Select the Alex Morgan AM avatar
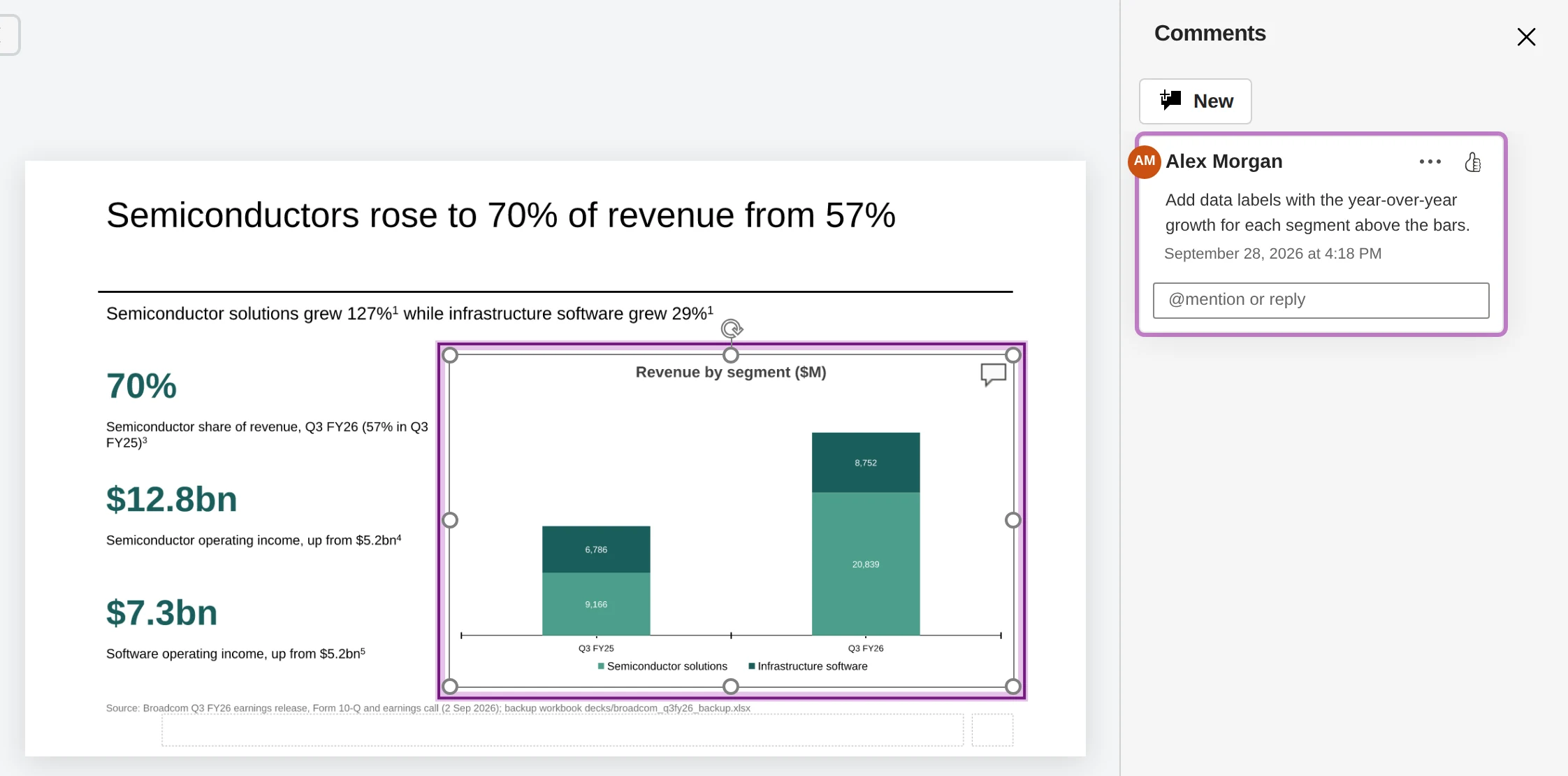Viewport: 1568px width, 776px height. tap(1145, 161)
